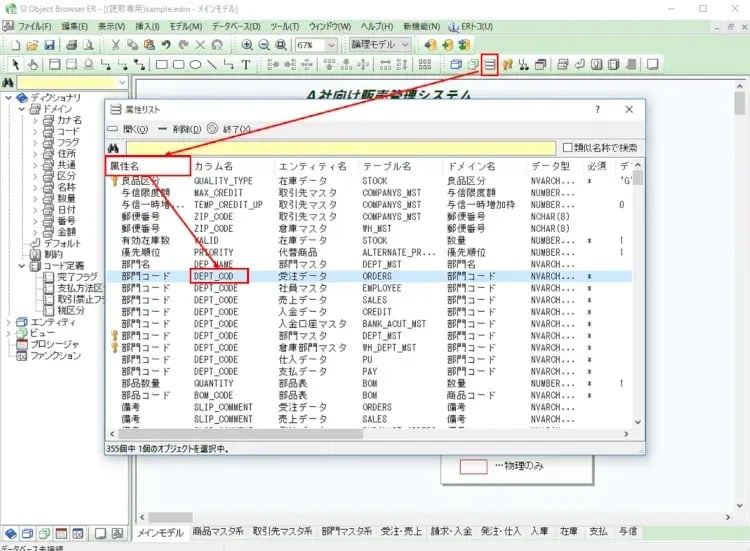Click the Delete X toolbar icon
Image resolution: width=750 pixels, height=551 pixels.
coord(199,45)
